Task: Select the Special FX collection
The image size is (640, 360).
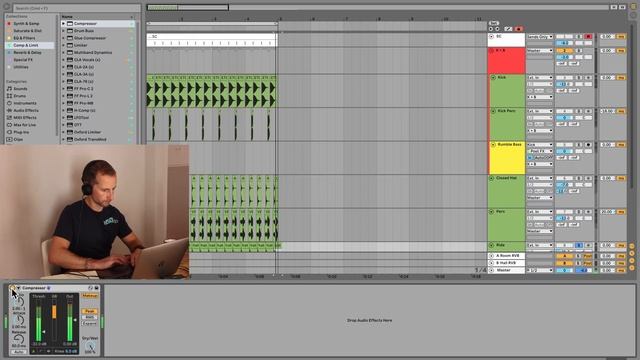Action: click(23, 60)
